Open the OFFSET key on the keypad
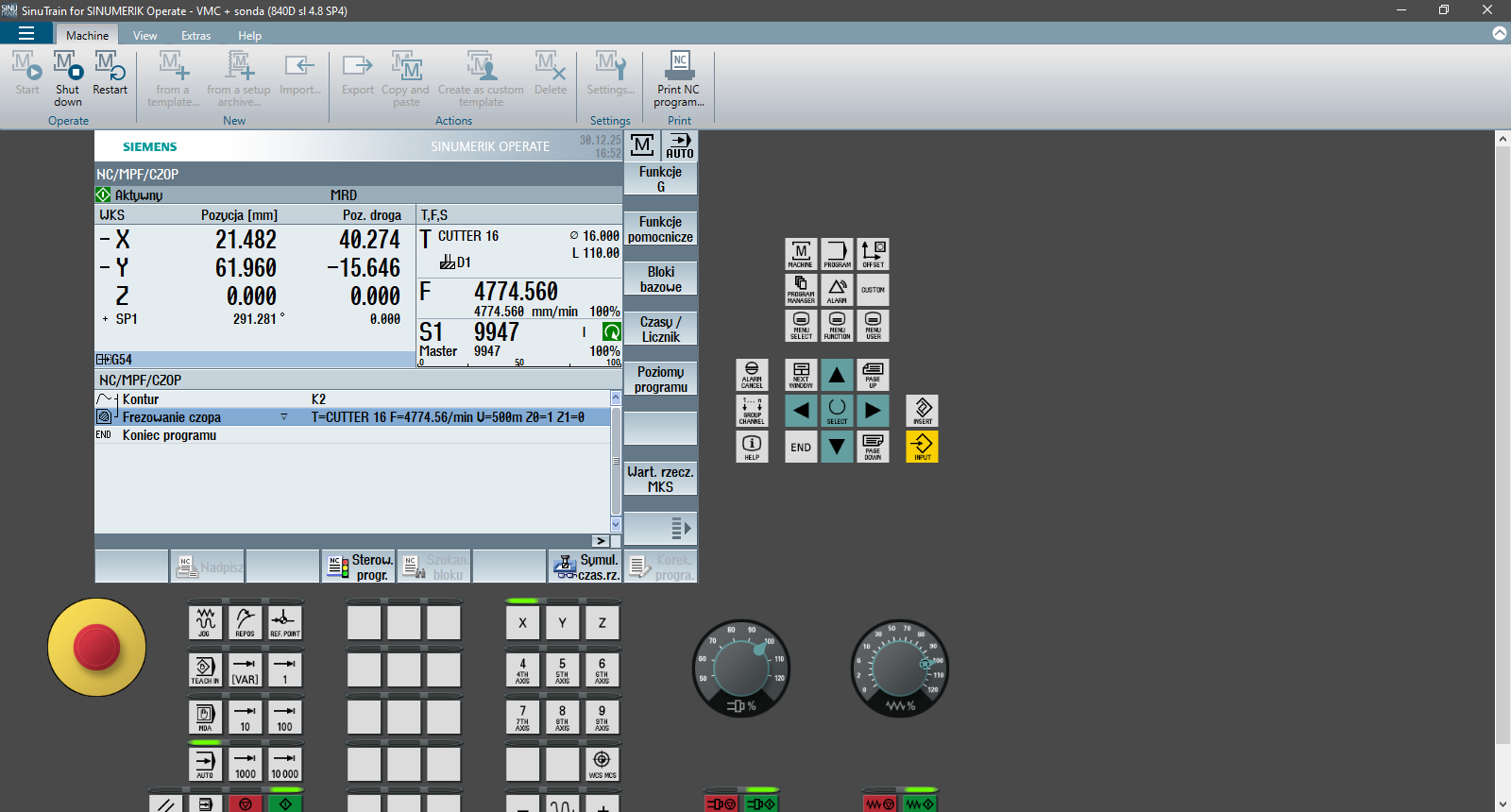The height and width of the screenshot is (812, 1511). pos(873,254)
